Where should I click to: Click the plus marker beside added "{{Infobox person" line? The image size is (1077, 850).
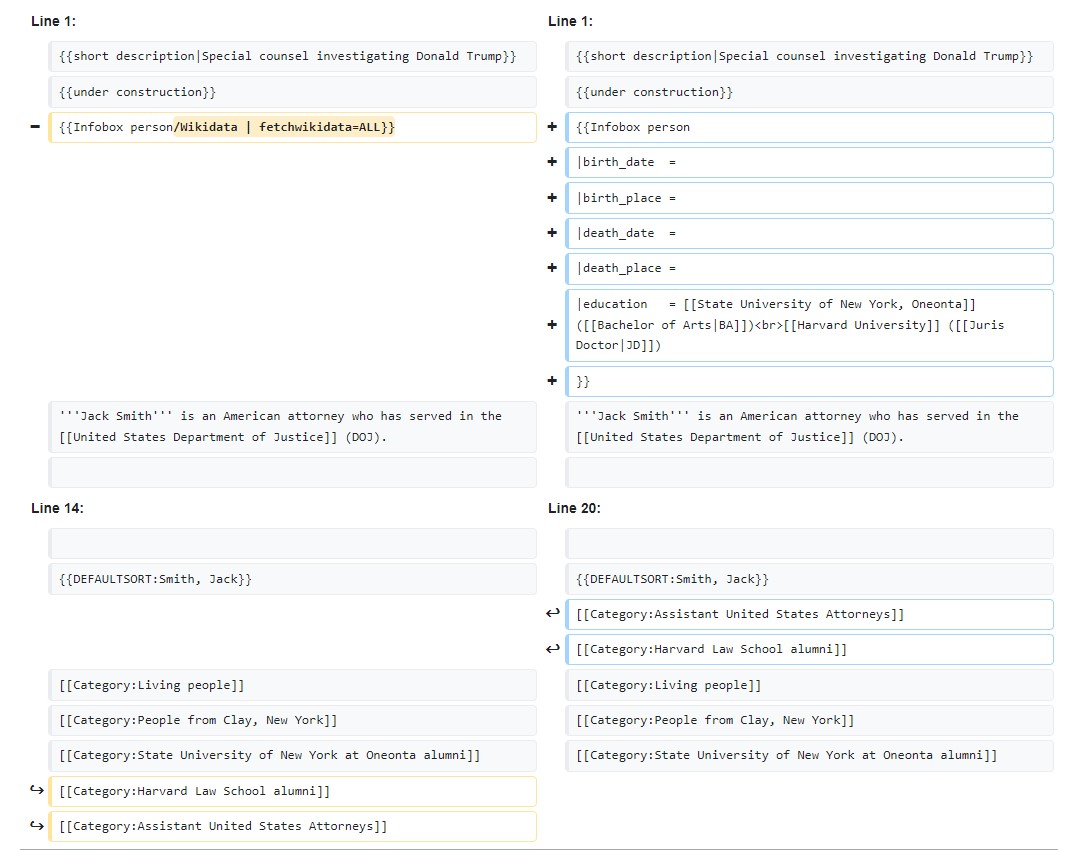[552, 127]
